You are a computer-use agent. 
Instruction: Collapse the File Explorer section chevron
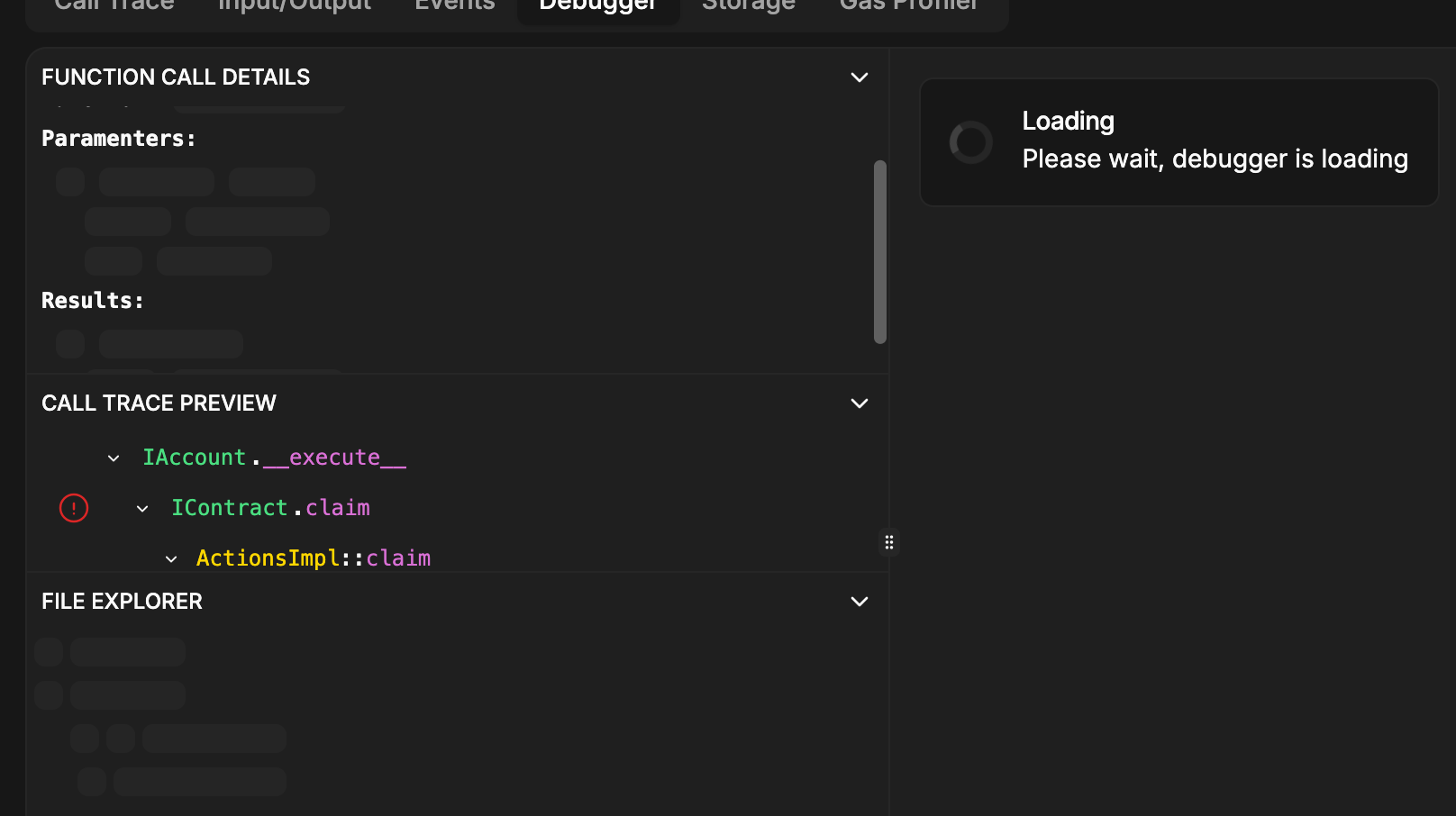click(860, 602)
